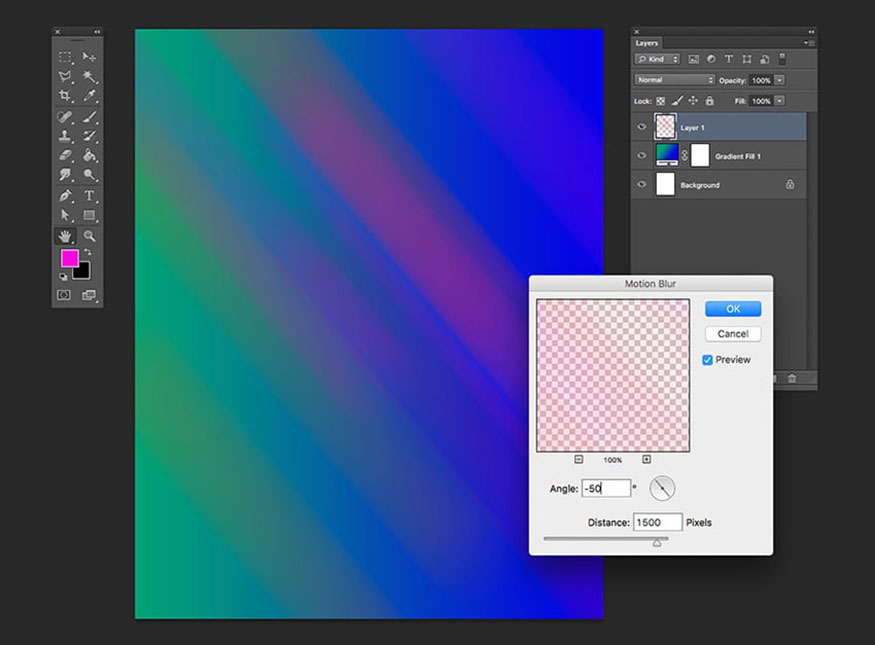Screen dimensions: 875x645
Task: Click the angle direction dial
Action: [x=662, y=488]
